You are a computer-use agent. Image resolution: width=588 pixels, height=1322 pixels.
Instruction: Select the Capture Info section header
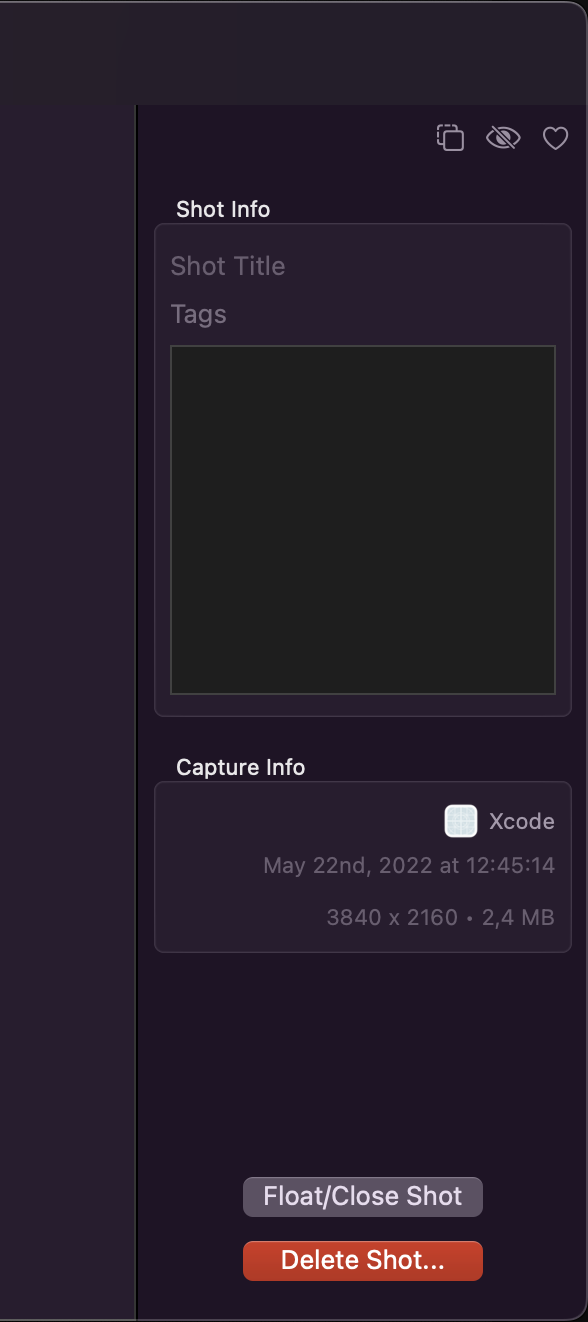coord(241,767)
